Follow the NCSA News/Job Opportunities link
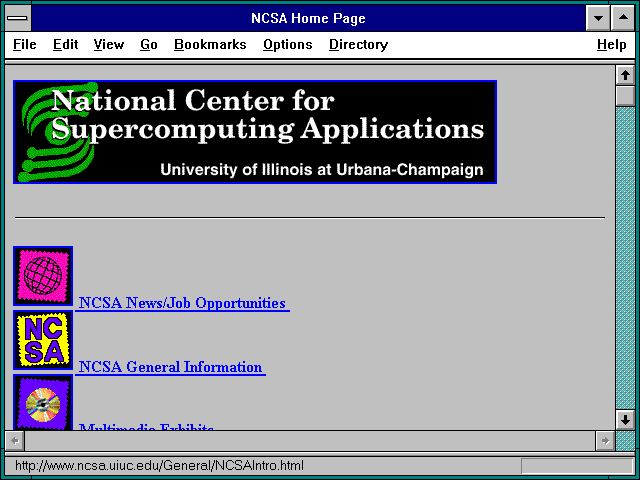The image size is (640, 480). click(x=182, y=303)
